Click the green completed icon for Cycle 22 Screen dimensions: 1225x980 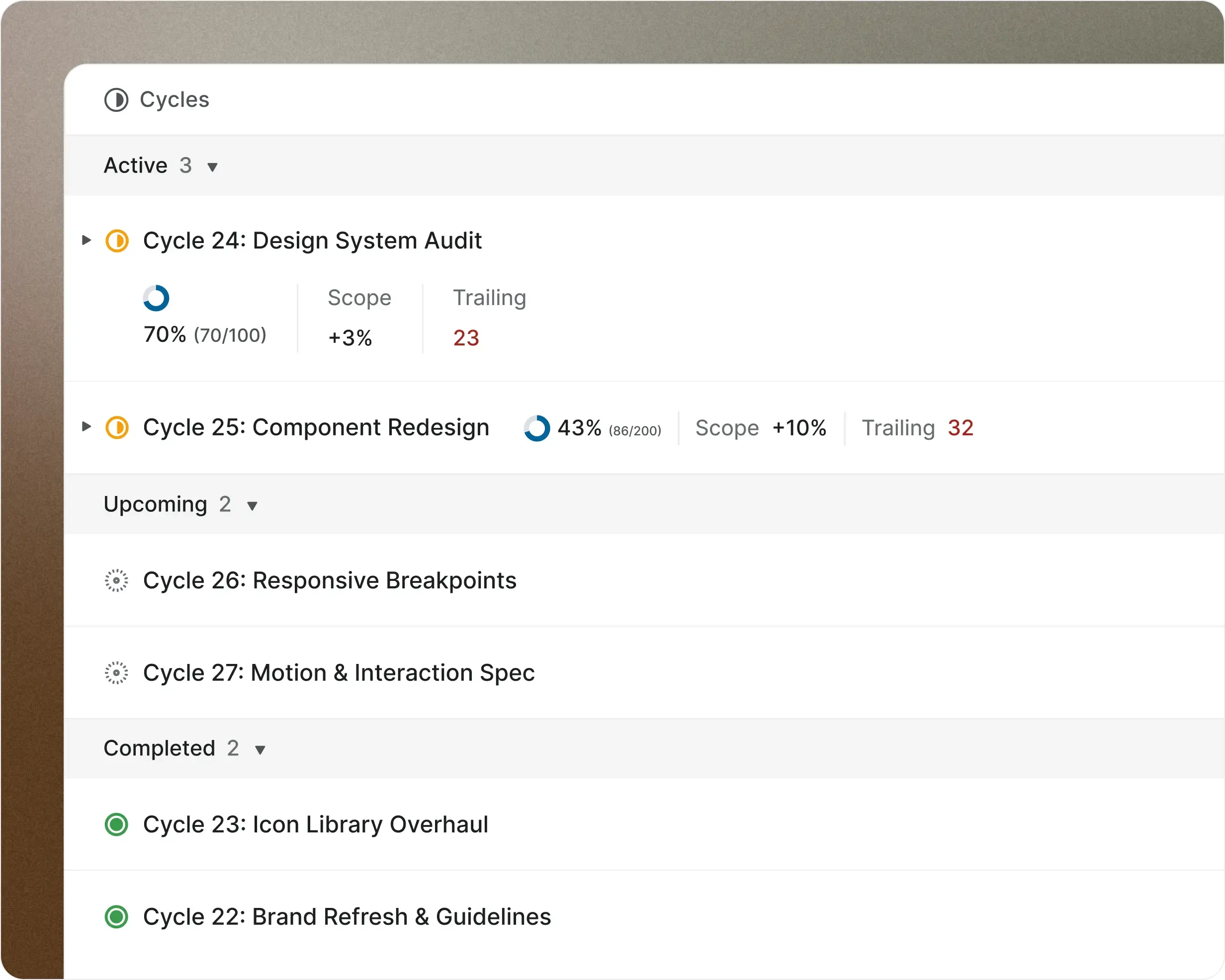[x=116, y=917]
